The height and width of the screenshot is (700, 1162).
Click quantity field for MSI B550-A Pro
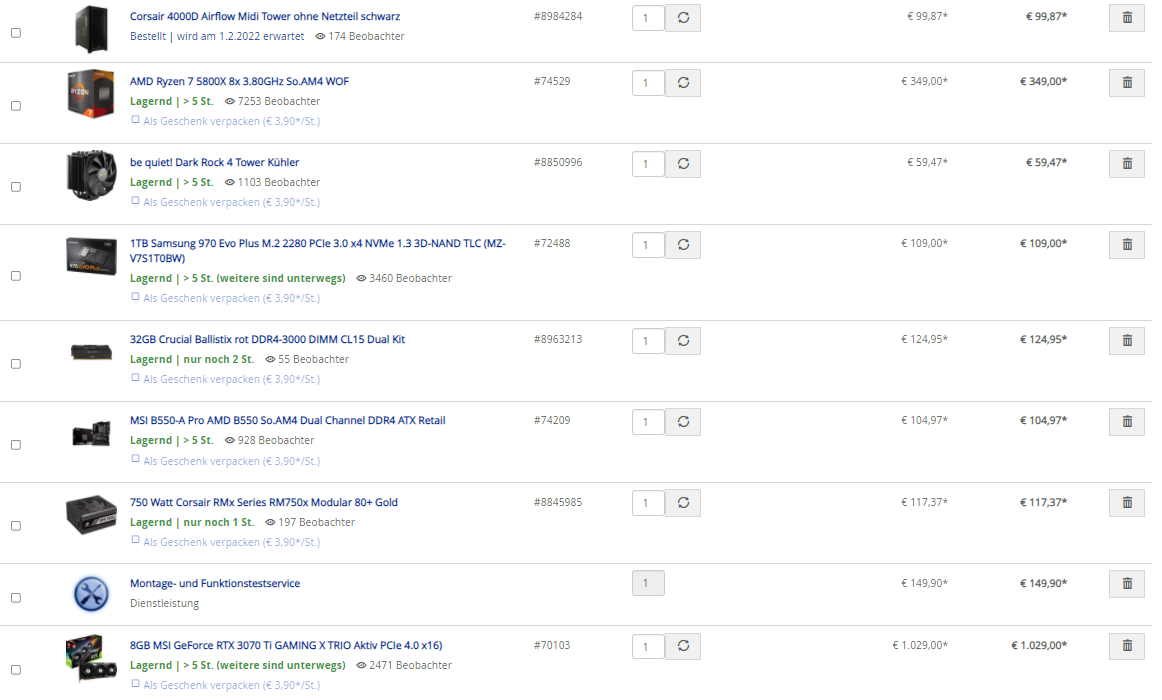tap(648, 421)
